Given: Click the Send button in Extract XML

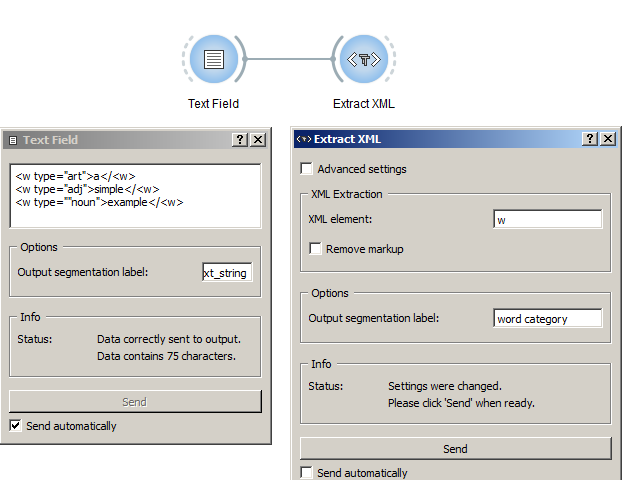Looking at the screenshot, I should coord(456,449).
